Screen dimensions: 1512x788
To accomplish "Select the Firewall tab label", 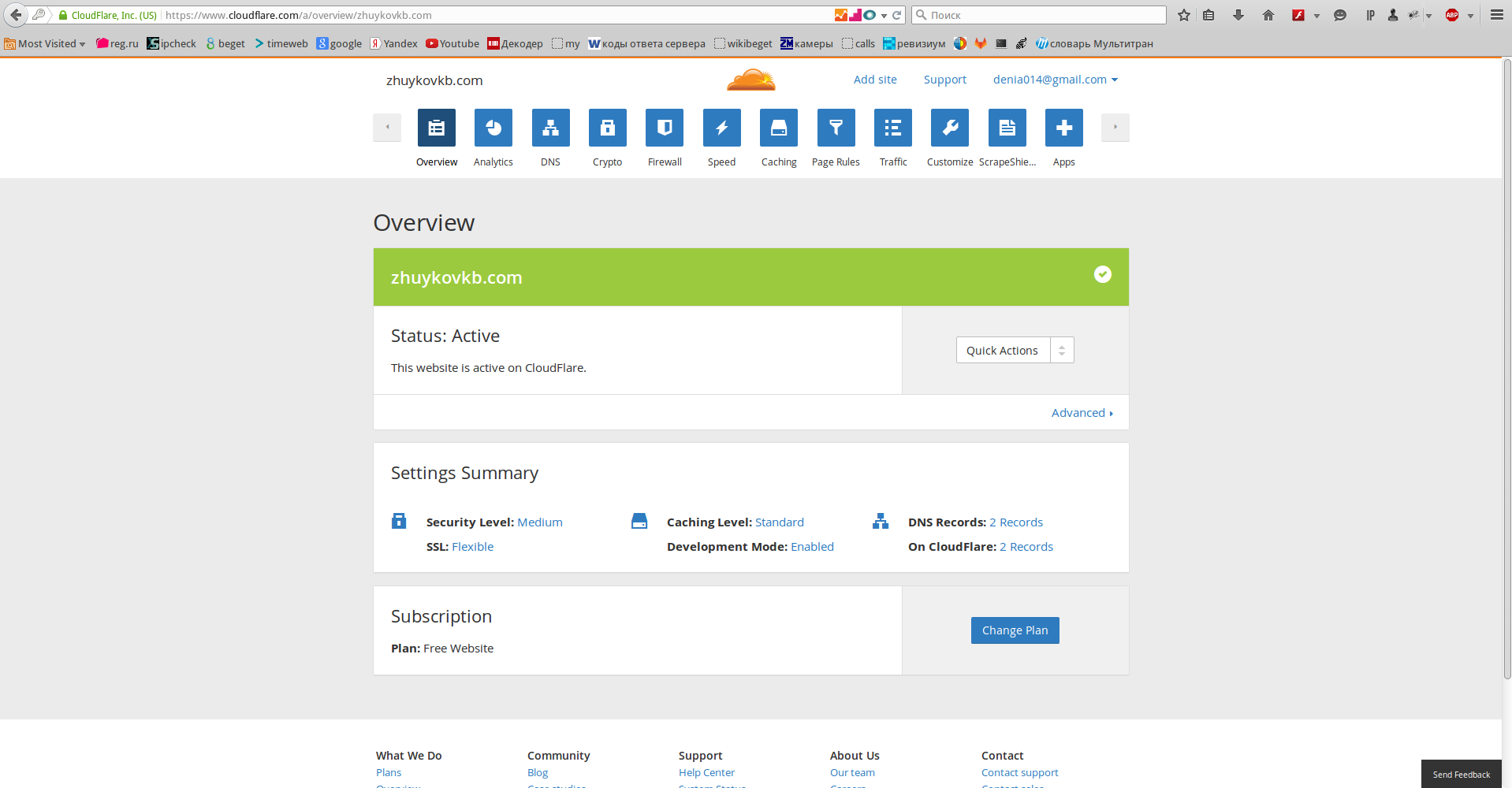I will point(665,162).
